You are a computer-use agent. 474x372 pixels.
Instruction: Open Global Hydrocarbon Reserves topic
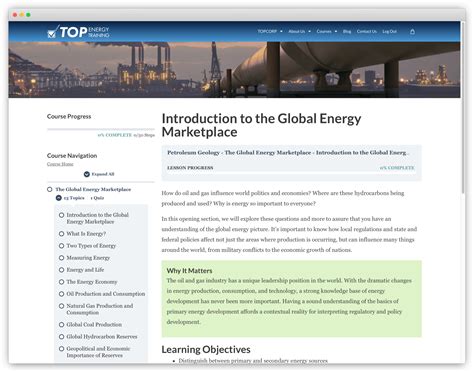(x=102, y=336)
